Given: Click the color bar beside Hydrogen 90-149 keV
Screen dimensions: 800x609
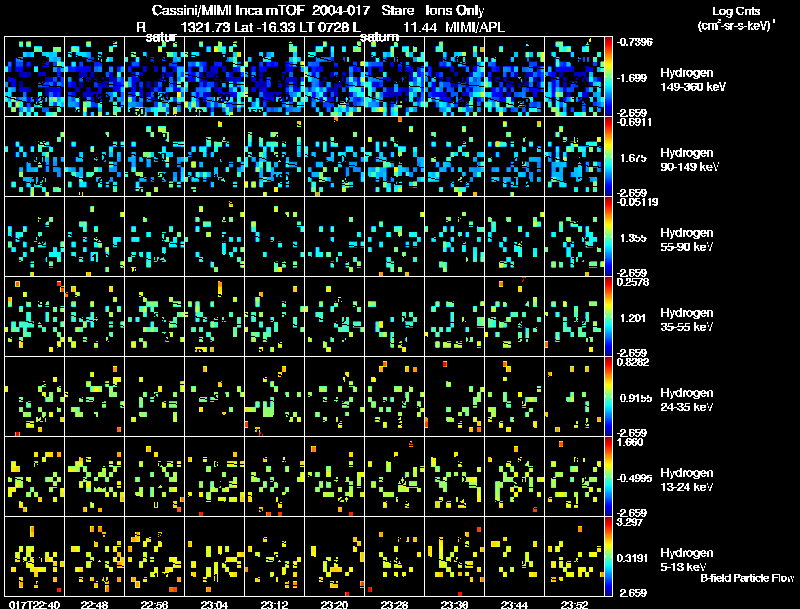Looking at the screenshot, I should [608, 157].
